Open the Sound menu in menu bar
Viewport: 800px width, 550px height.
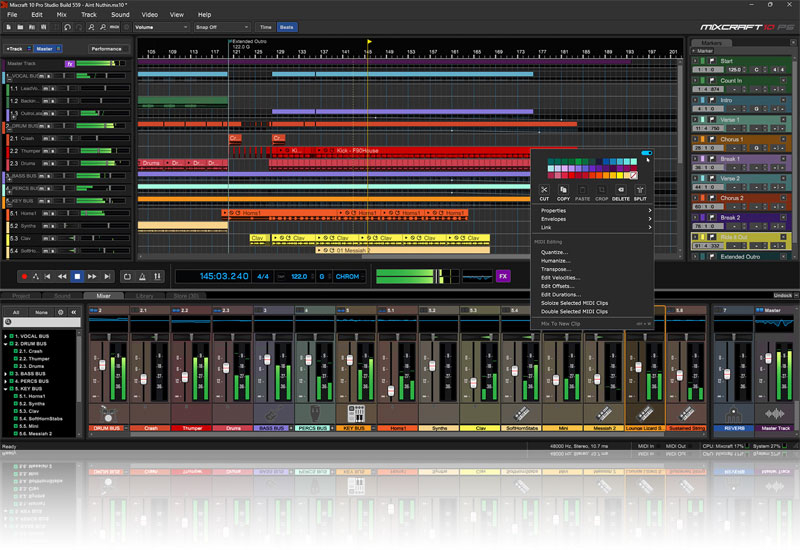click(x=120, y=15)
